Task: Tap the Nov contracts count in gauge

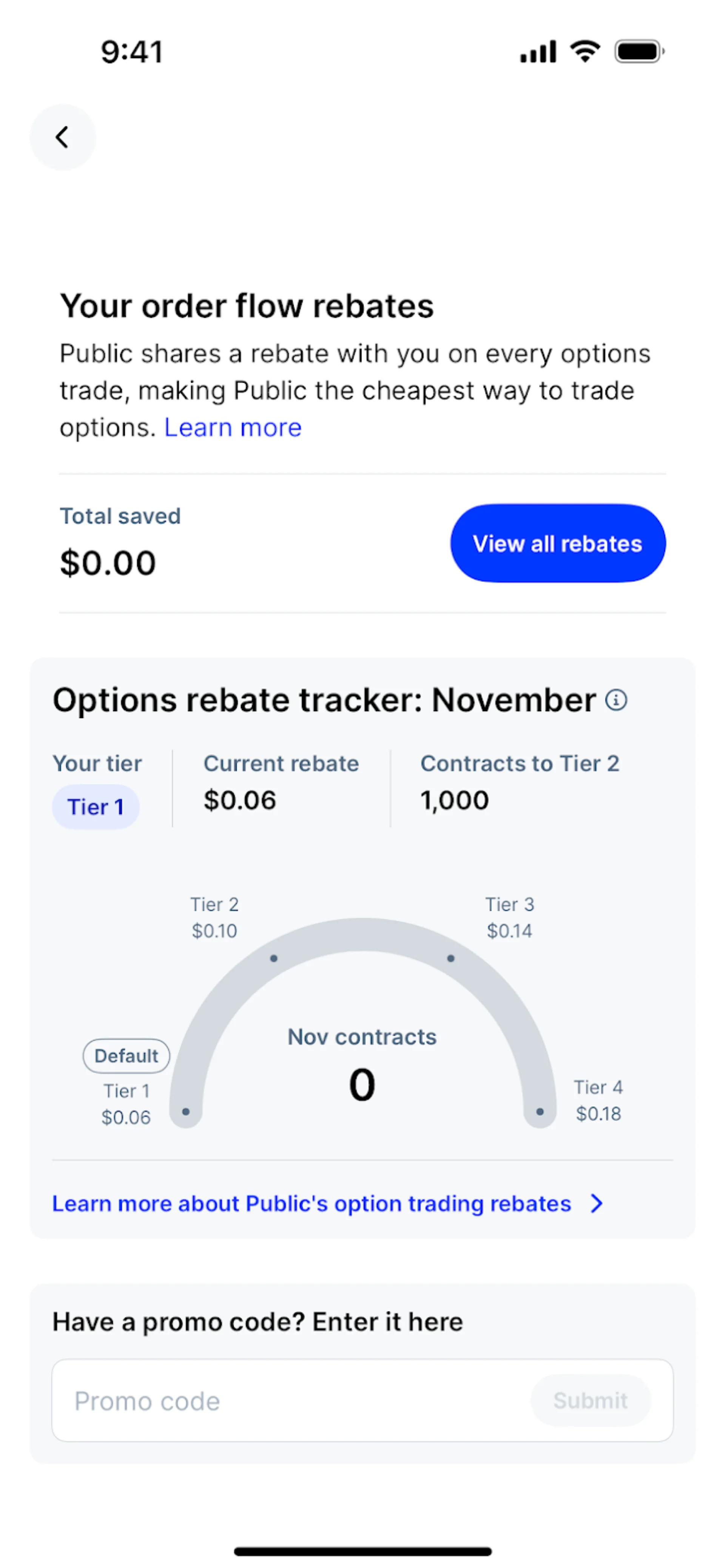Action: coord(362,1085)
